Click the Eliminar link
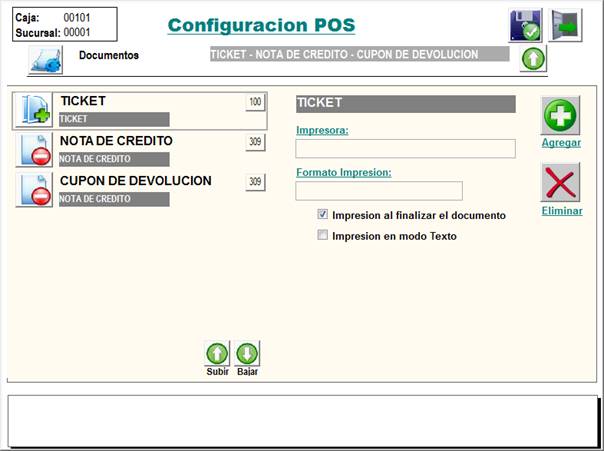This screenshot has height=451, width=604. pos(562,211)
